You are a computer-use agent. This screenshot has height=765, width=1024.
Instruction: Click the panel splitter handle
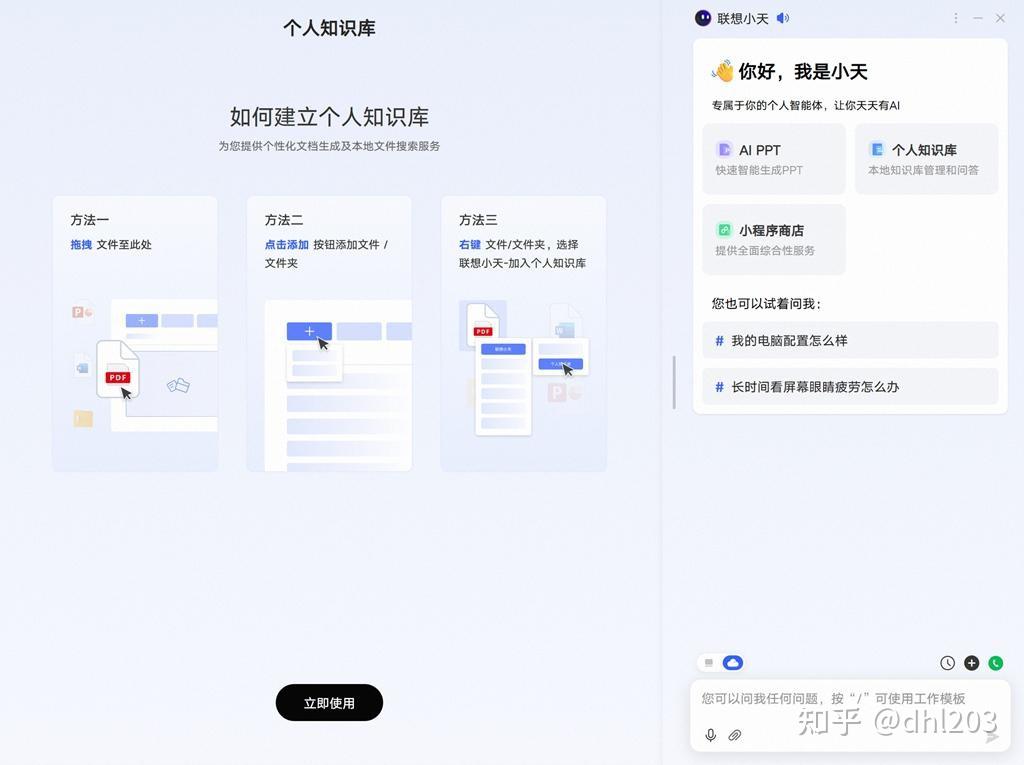pyautogui.click(x=674, y=383)
